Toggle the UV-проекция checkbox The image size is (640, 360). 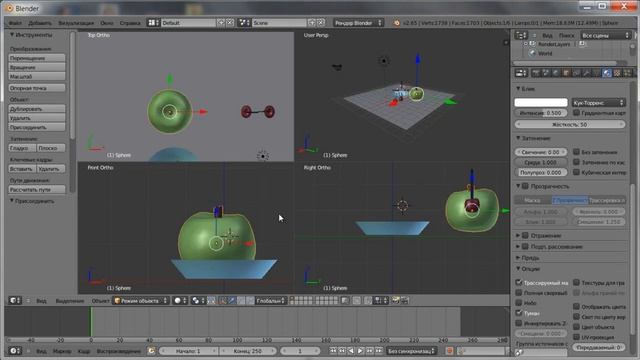pyautogui.click(x=576, y=337)
